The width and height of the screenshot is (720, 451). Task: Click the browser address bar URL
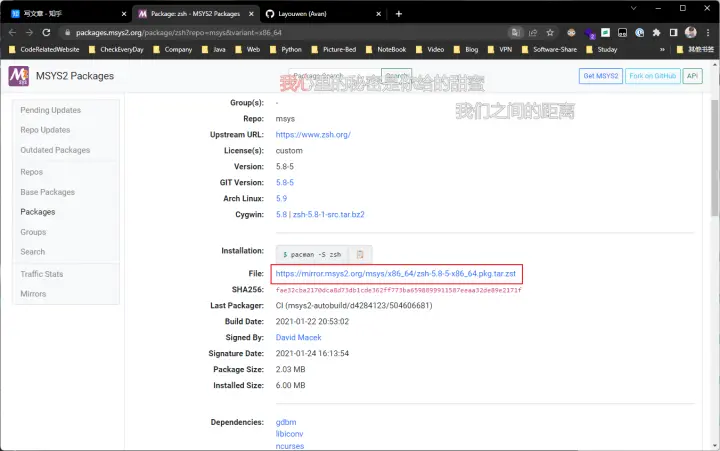pyautogui.click(x=179, y=33)
